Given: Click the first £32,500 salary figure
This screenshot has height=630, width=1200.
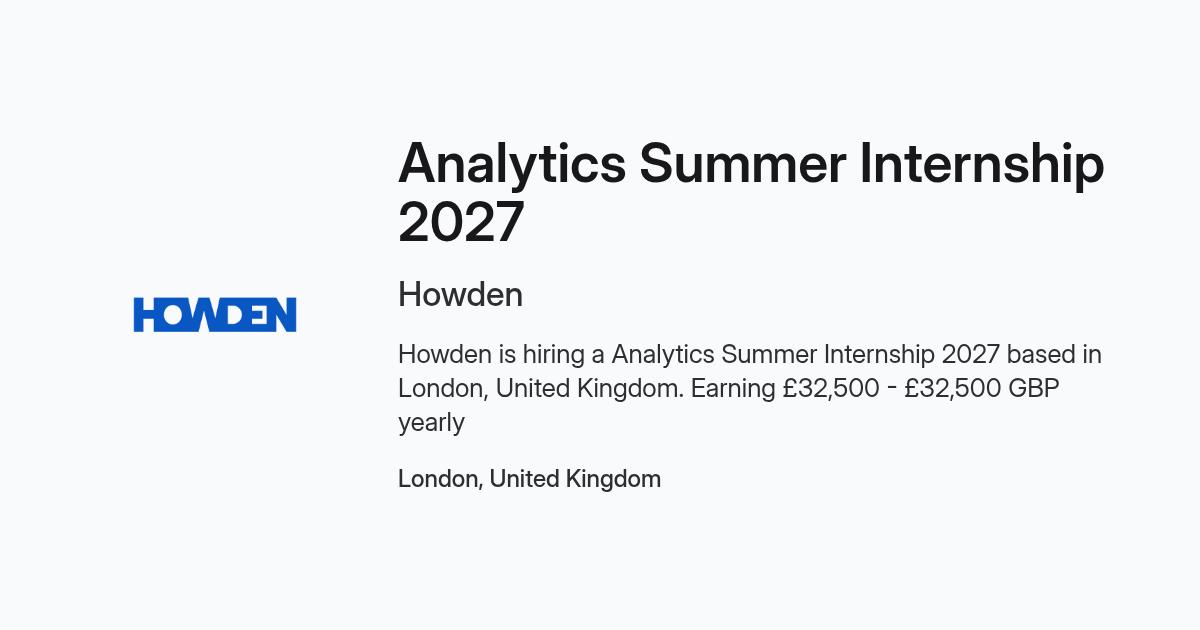Looking at the screenshot, I should point(831,389).
